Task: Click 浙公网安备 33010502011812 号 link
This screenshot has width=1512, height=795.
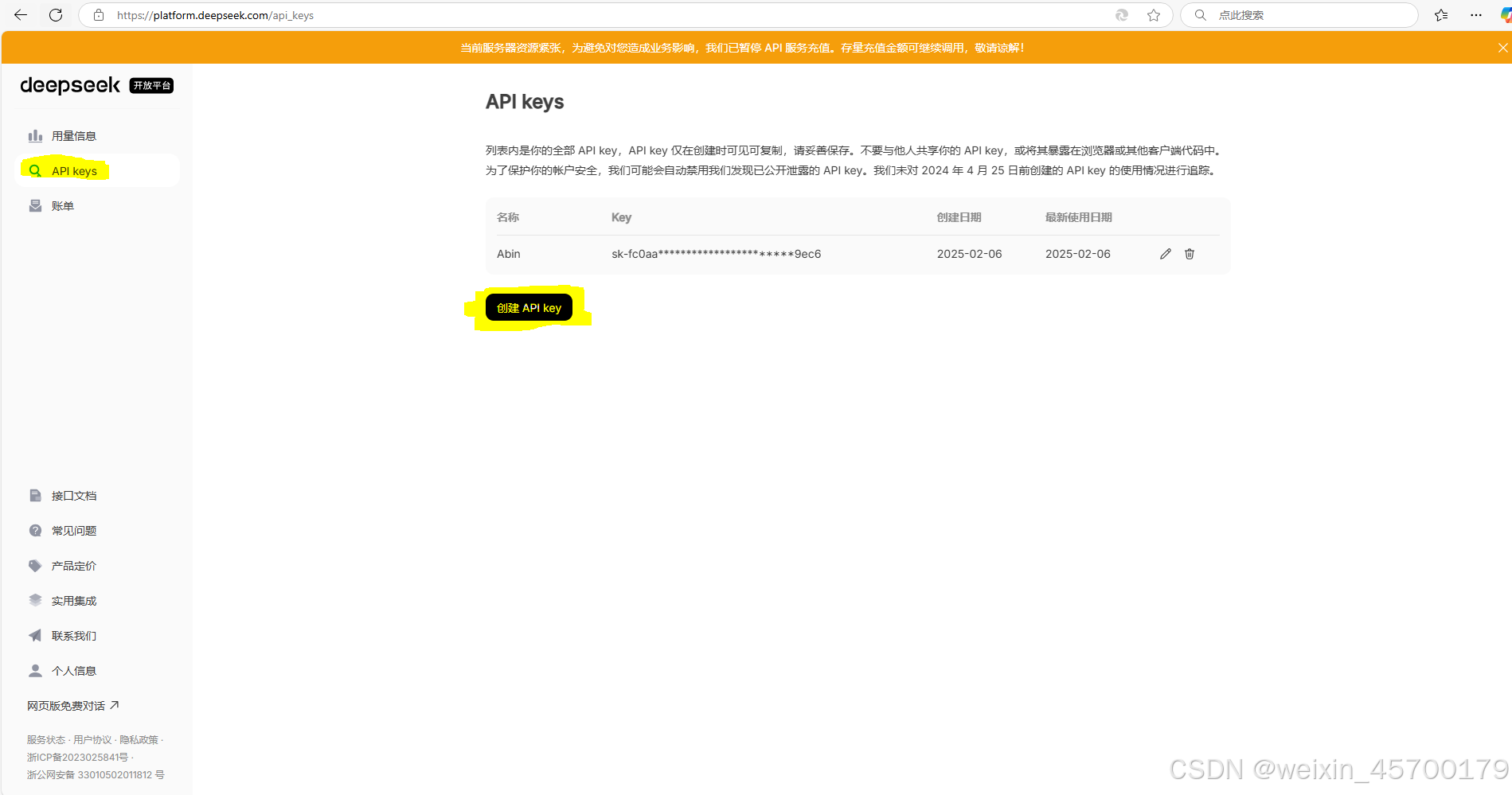Action: (x=96, y=775)
